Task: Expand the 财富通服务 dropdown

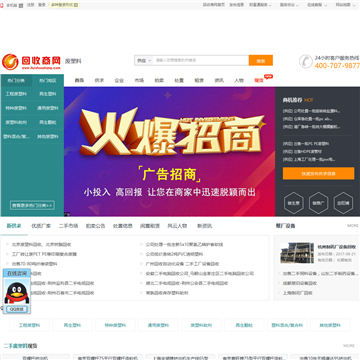Action: pos(260,5)
